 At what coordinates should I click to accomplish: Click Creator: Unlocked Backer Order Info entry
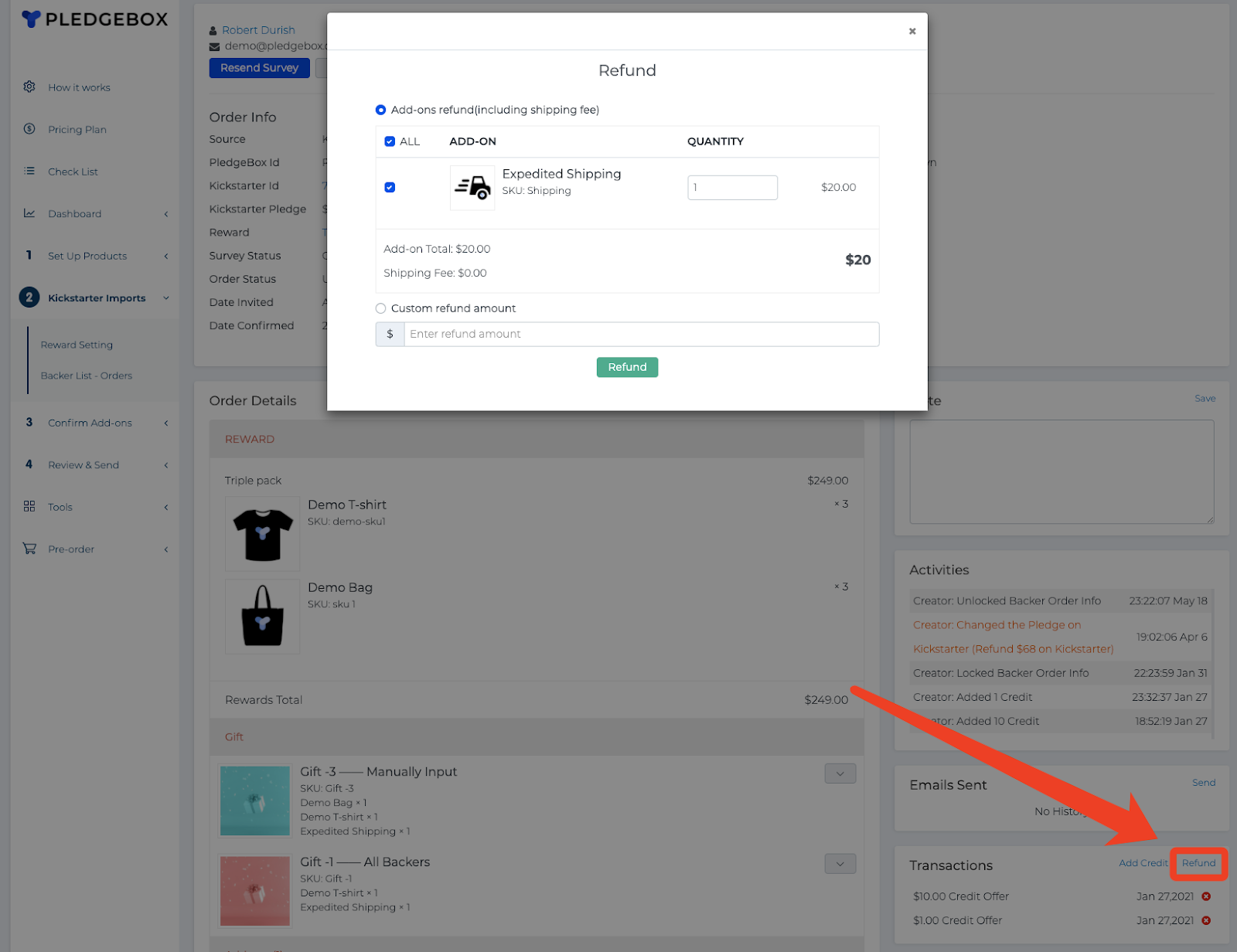point(1007,600)
